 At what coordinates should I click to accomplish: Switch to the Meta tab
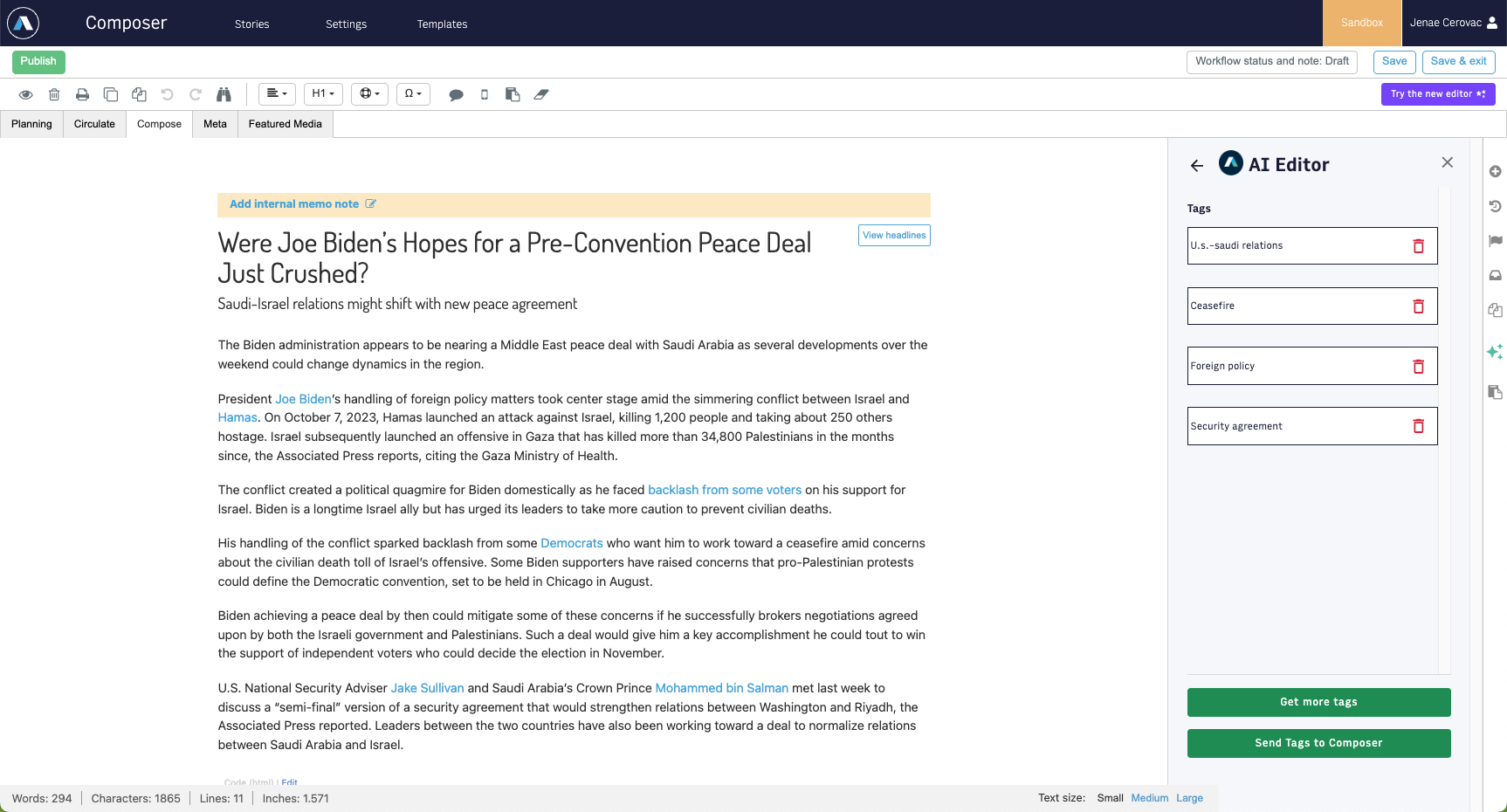pyautogui.click(x=215, y=124)
